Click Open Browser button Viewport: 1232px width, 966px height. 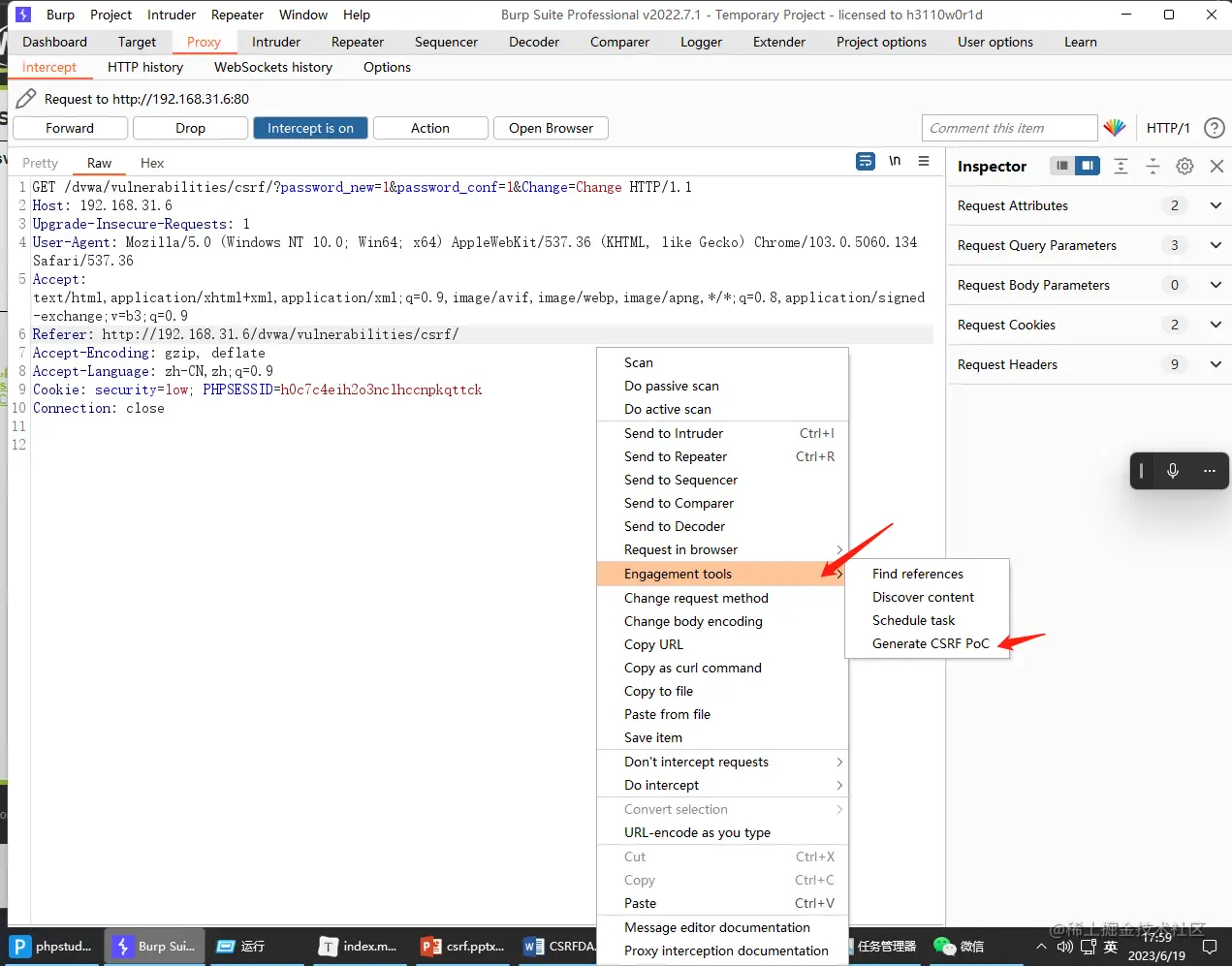click(x=551, y=128)
